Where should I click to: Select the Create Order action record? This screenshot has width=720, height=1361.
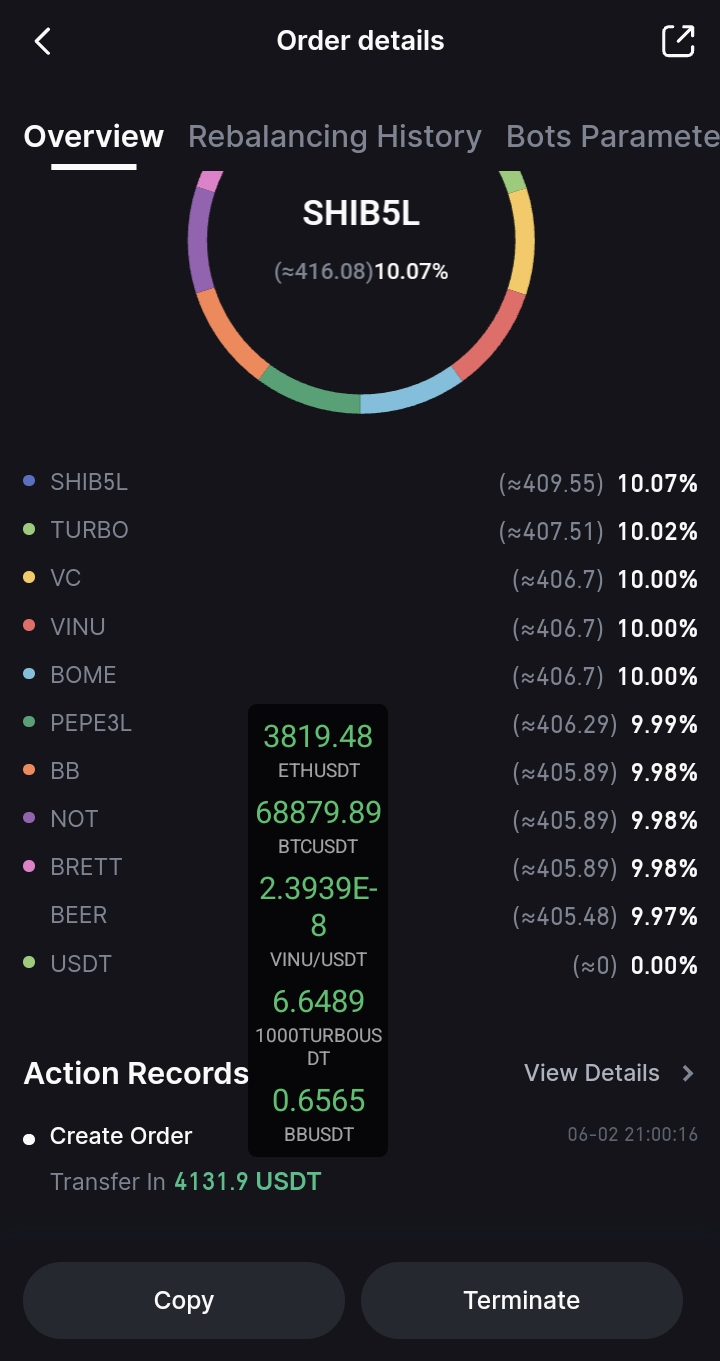tap(121, 1136)
